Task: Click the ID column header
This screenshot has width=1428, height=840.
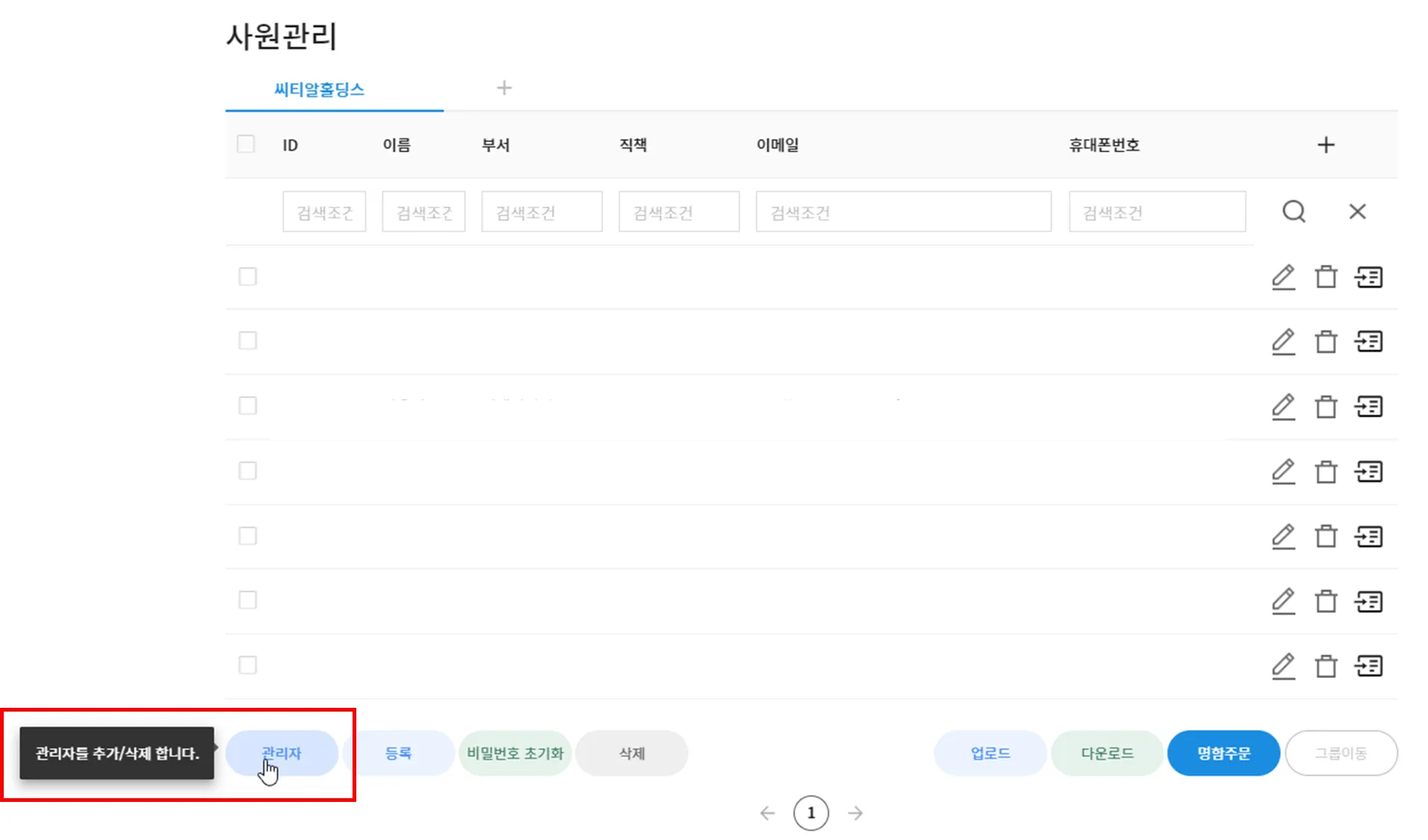Action: pyautogui.click(x=290, y=145)
